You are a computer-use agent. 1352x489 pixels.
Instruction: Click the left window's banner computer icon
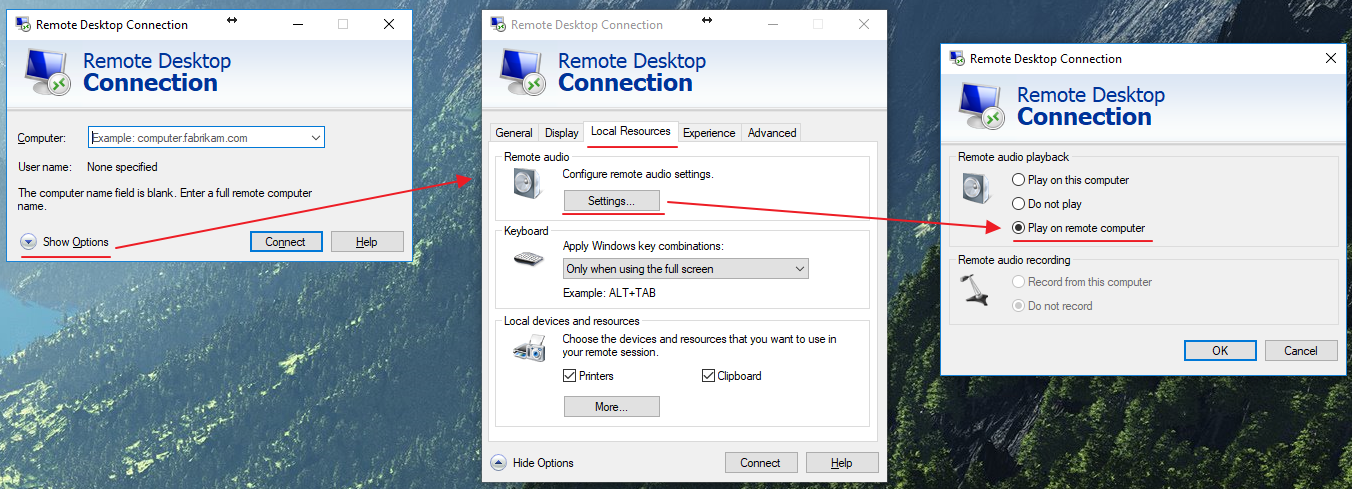46,73
